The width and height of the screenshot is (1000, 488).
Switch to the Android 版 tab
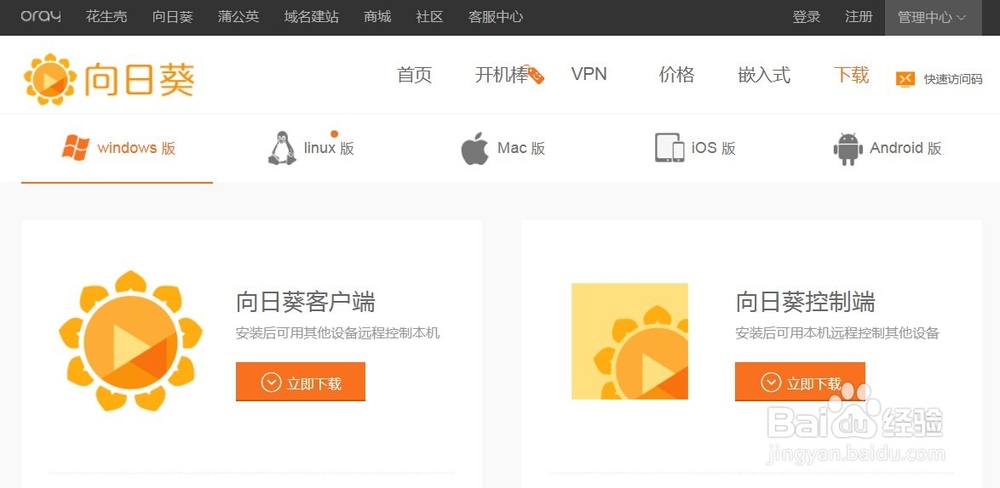(888, 149)
